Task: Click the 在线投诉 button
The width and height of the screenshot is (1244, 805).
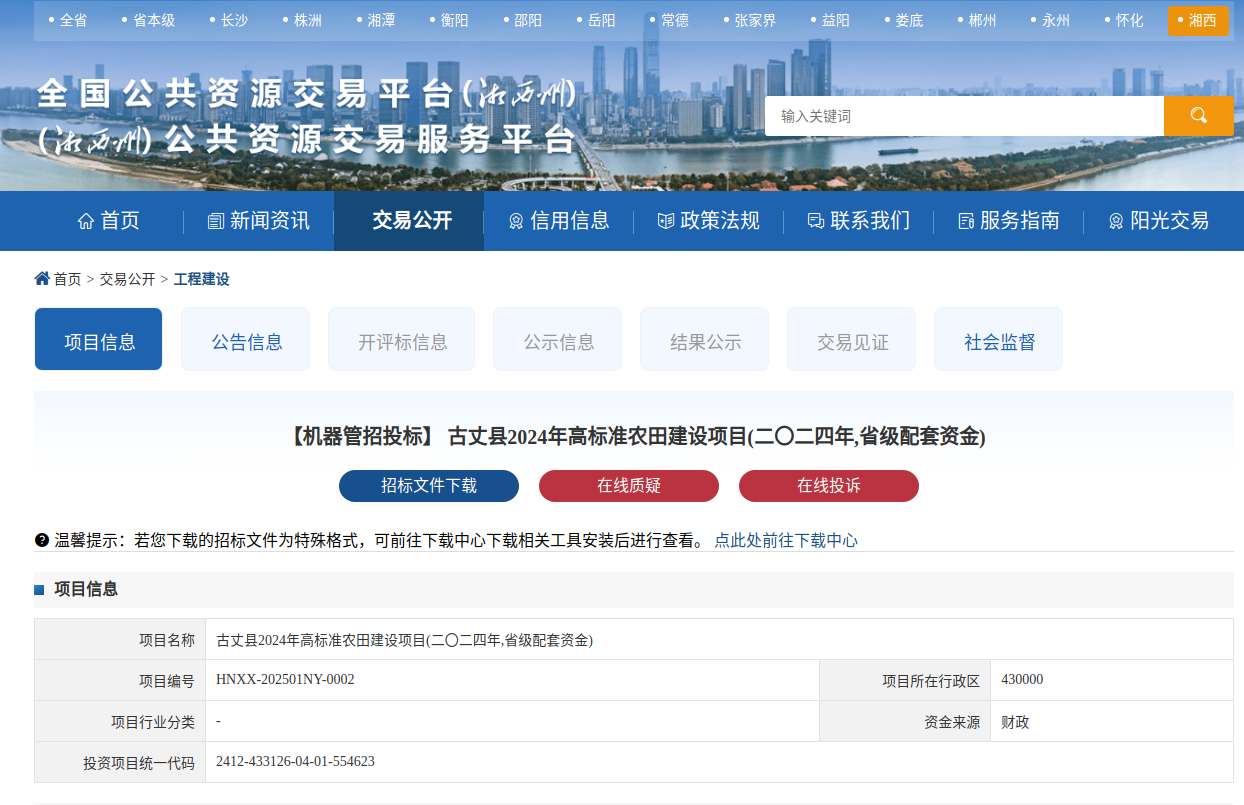Action: [829, 486]
